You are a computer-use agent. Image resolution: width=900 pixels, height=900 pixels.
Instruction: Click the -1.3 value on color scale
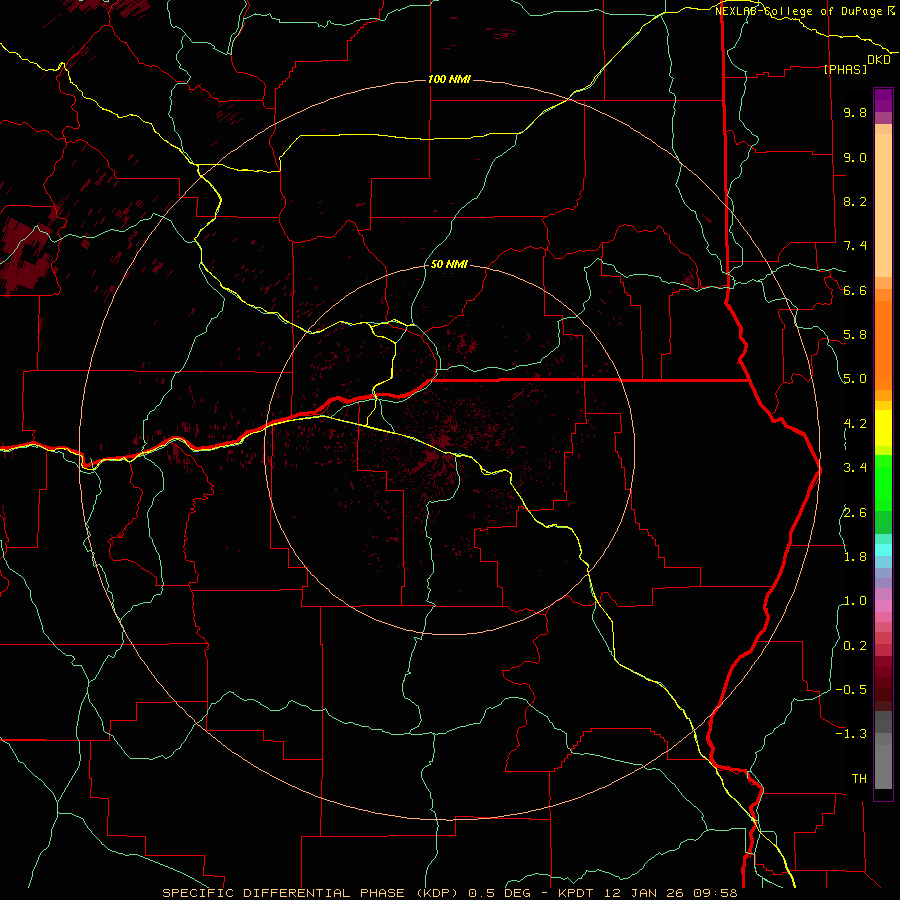pos(851,734)
